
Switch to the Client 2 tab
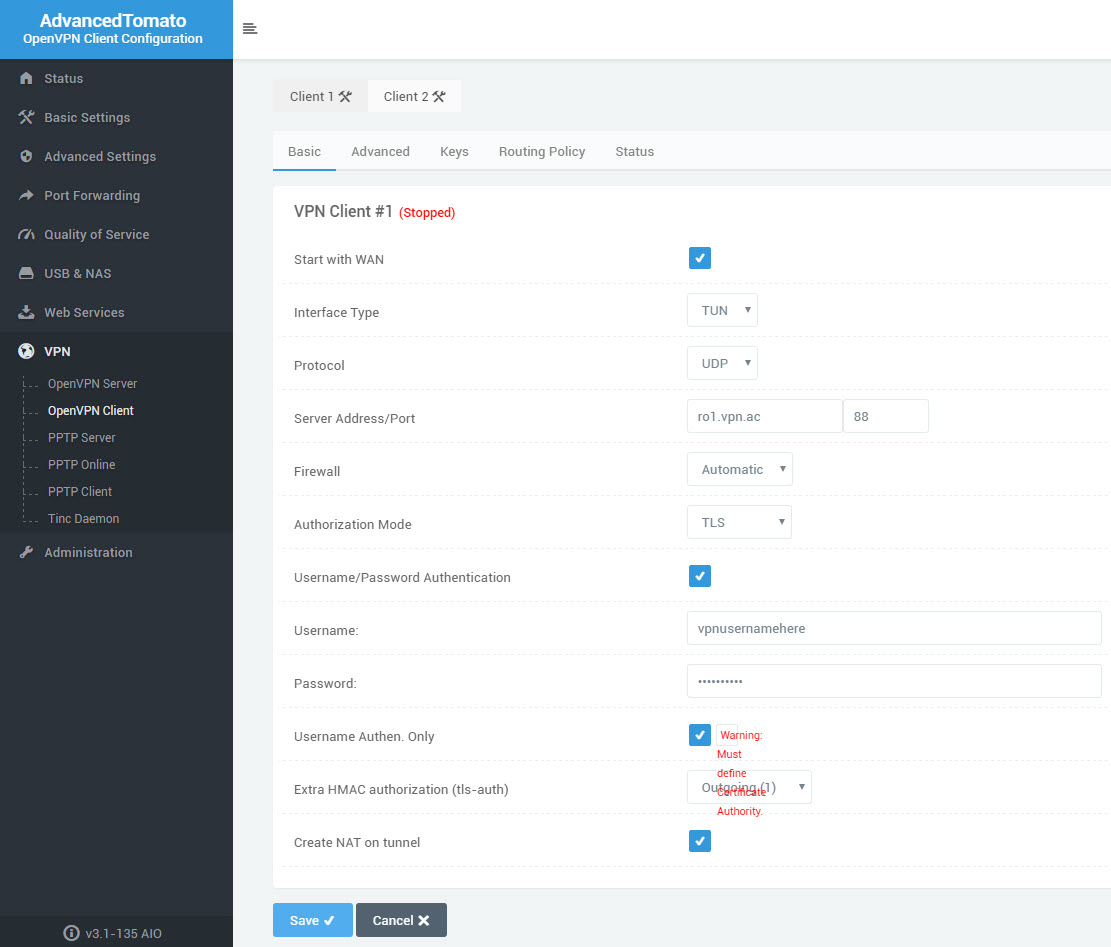click(x=414, y=96)
